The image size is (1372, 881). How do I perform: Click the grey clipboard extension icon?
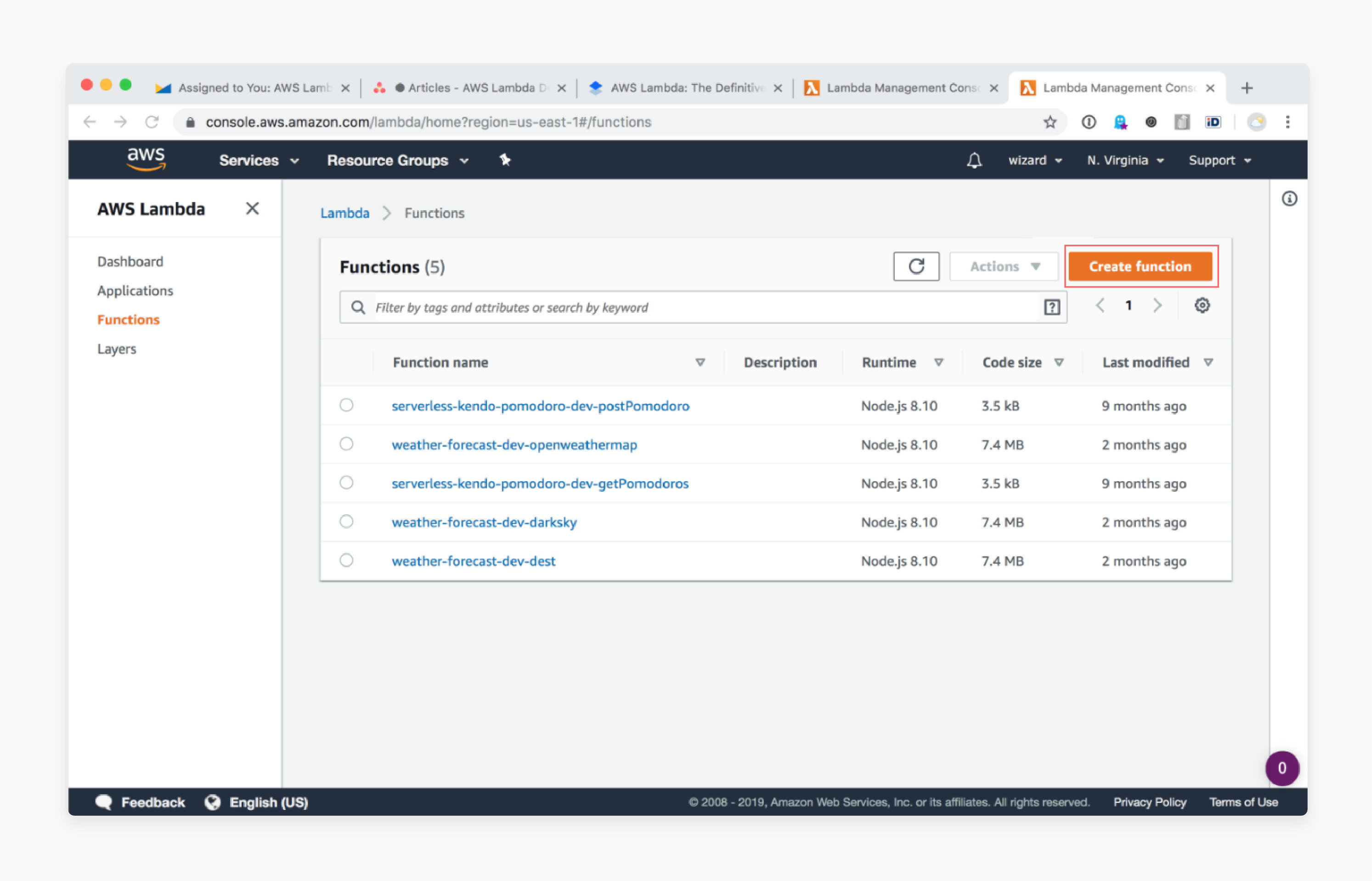tap(1182, 122)
